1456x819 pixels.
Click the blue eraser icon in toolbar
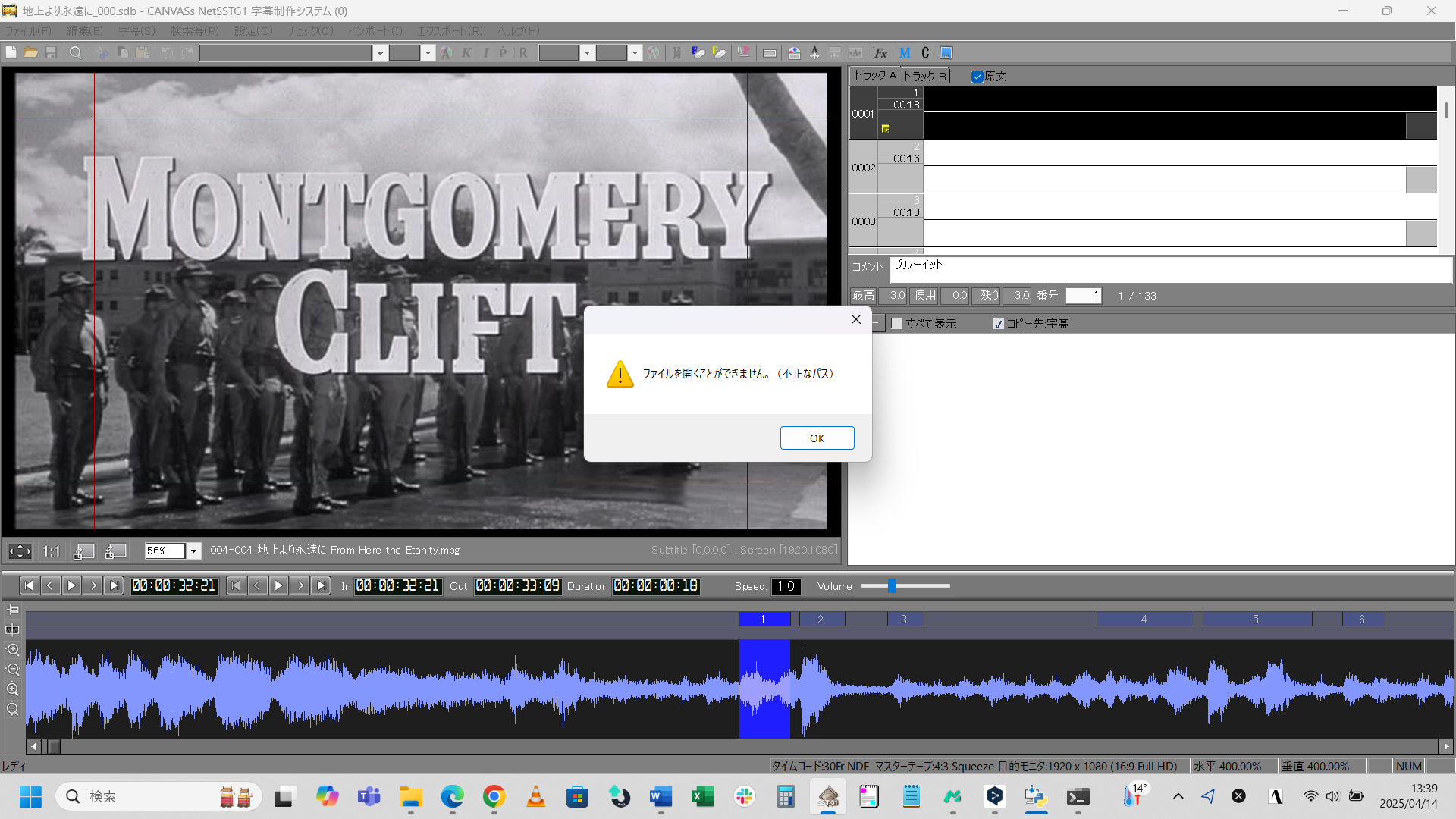(698, 52)
